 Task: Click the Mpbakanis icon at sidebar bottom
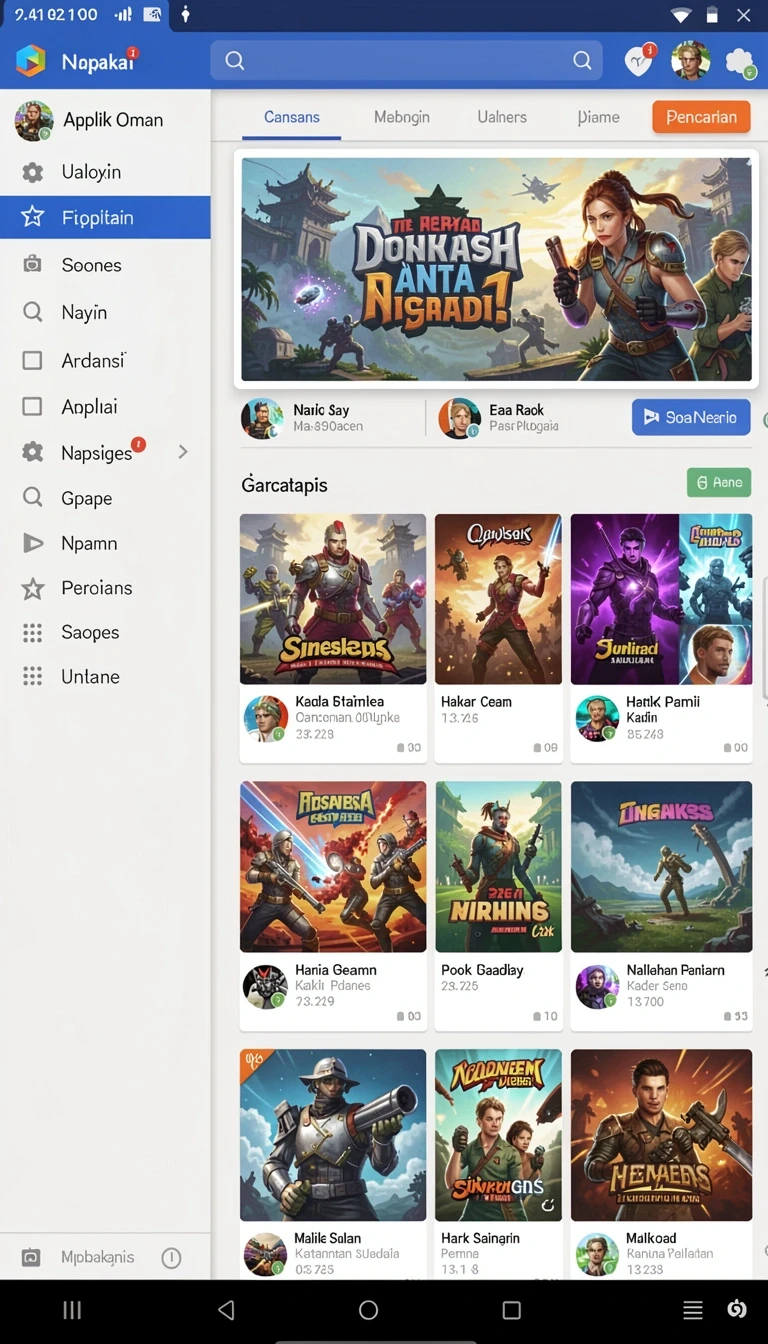pyautogui.click(x=31, y=1257)
